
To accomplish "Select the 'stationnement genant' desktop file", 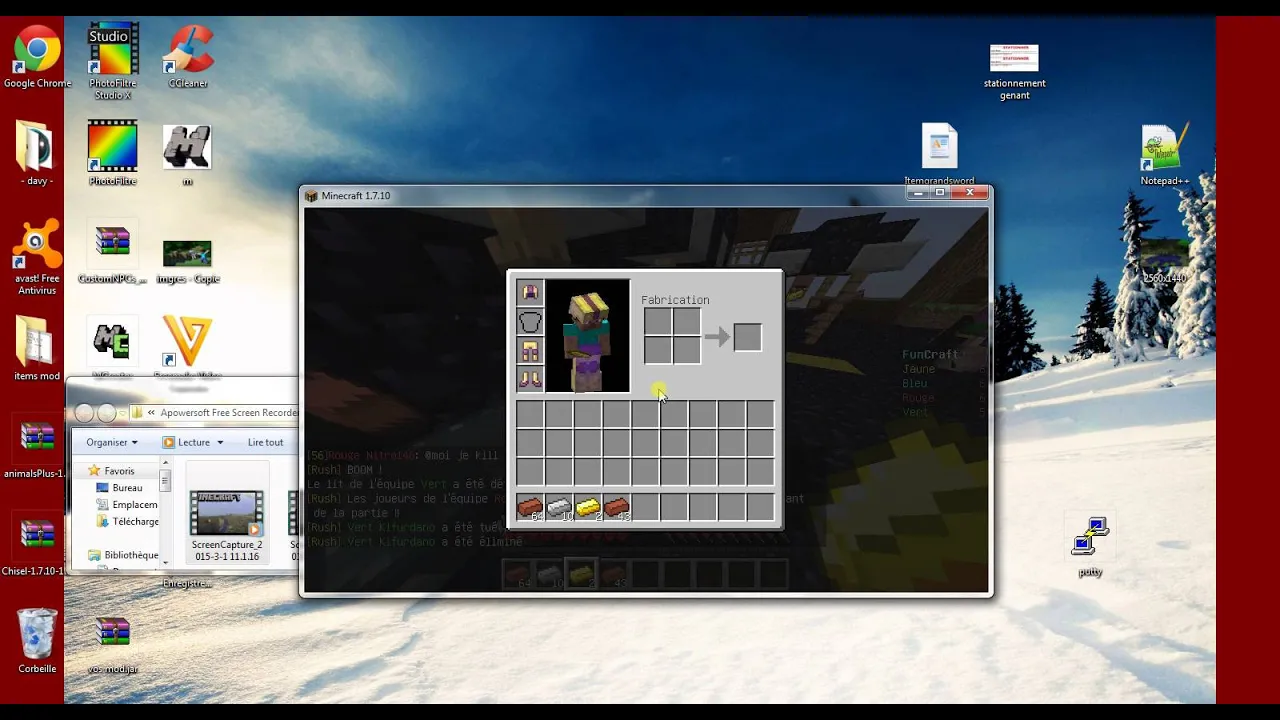I will pyautogui.click(x=1014, y=70).
